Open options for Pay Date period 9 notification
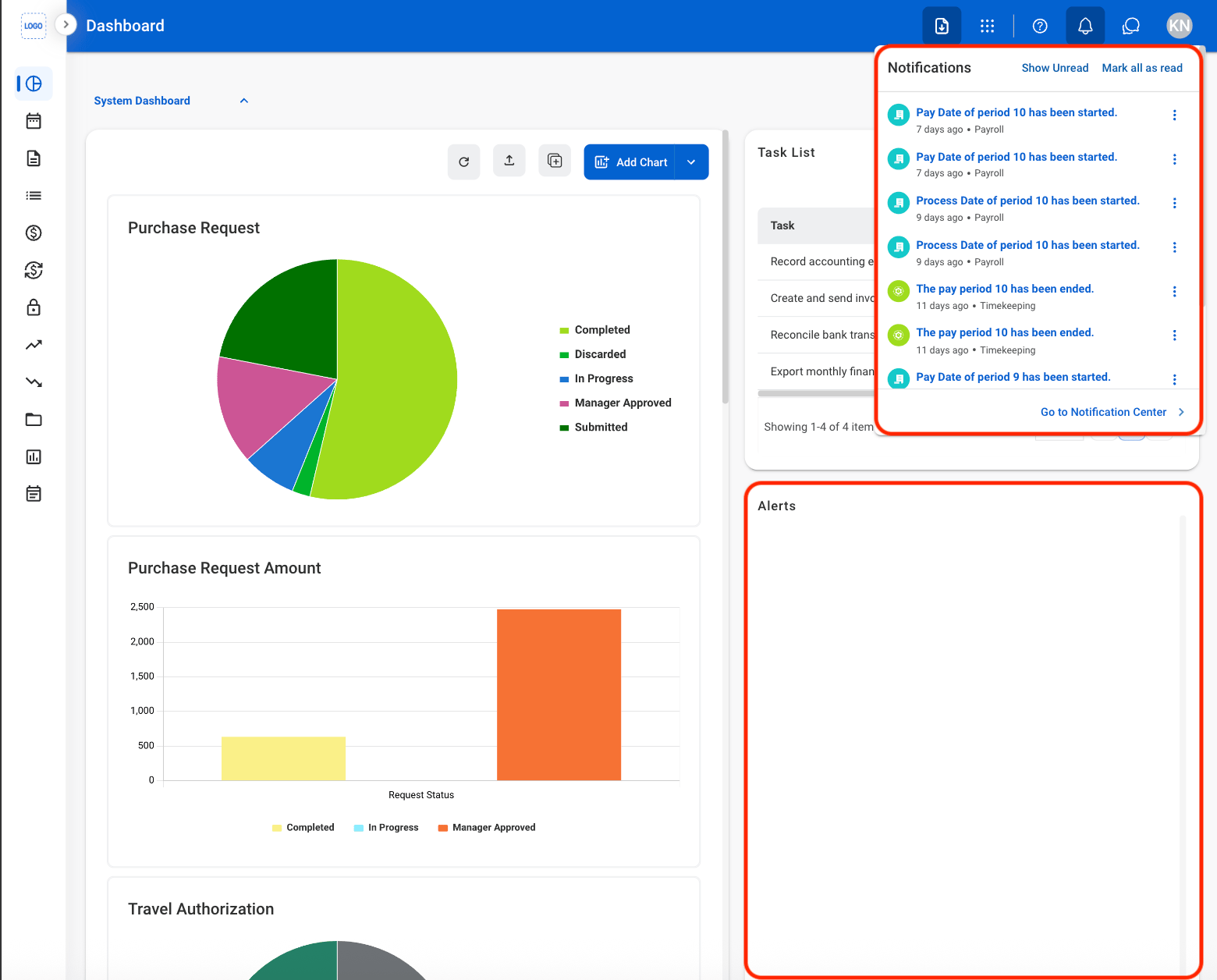 [1174, 379]
